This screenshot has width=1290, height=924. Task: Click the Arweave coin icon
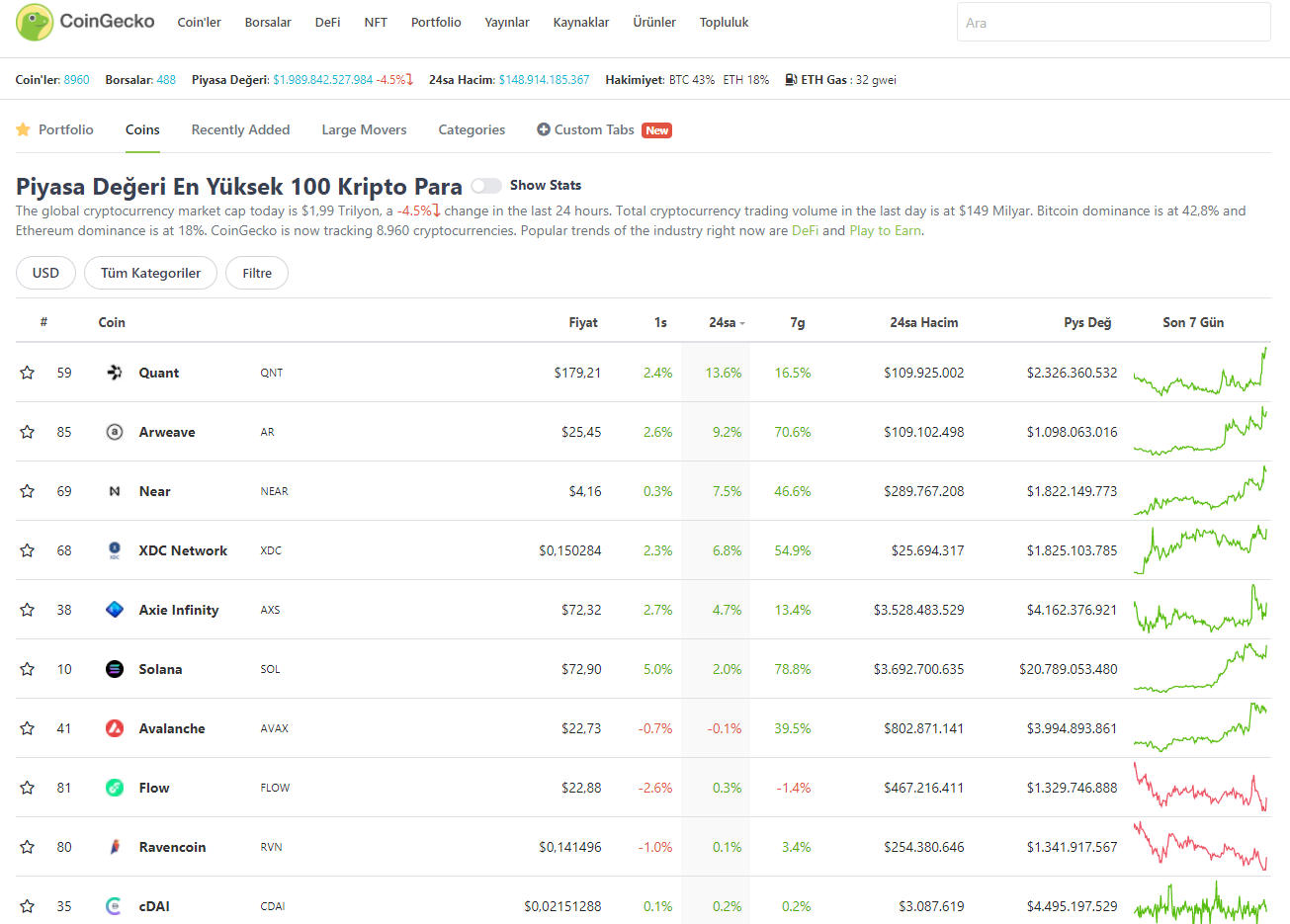tap(115, 432)
